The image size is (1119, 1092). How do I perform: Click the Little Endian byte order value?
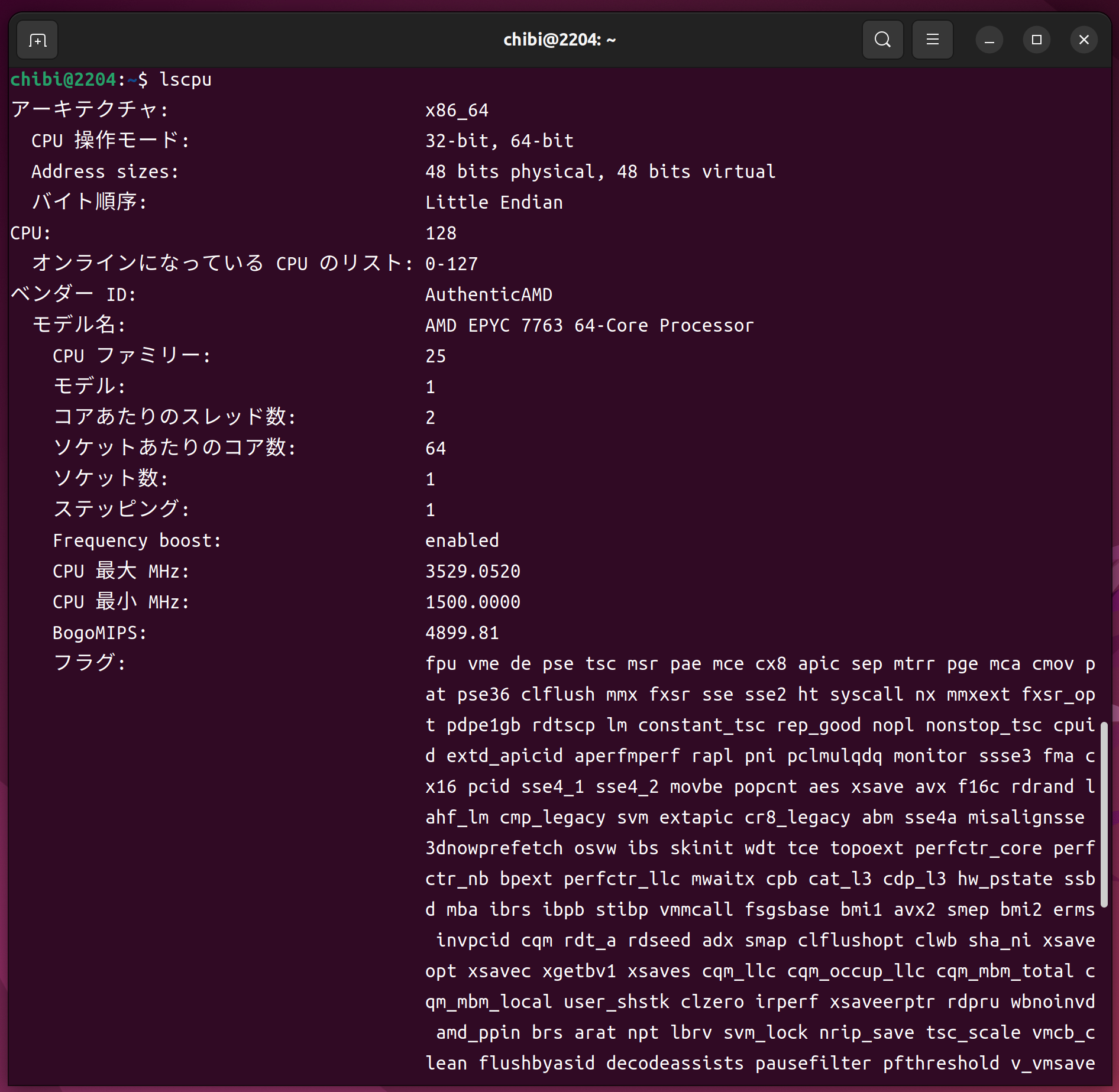[494, 203]
